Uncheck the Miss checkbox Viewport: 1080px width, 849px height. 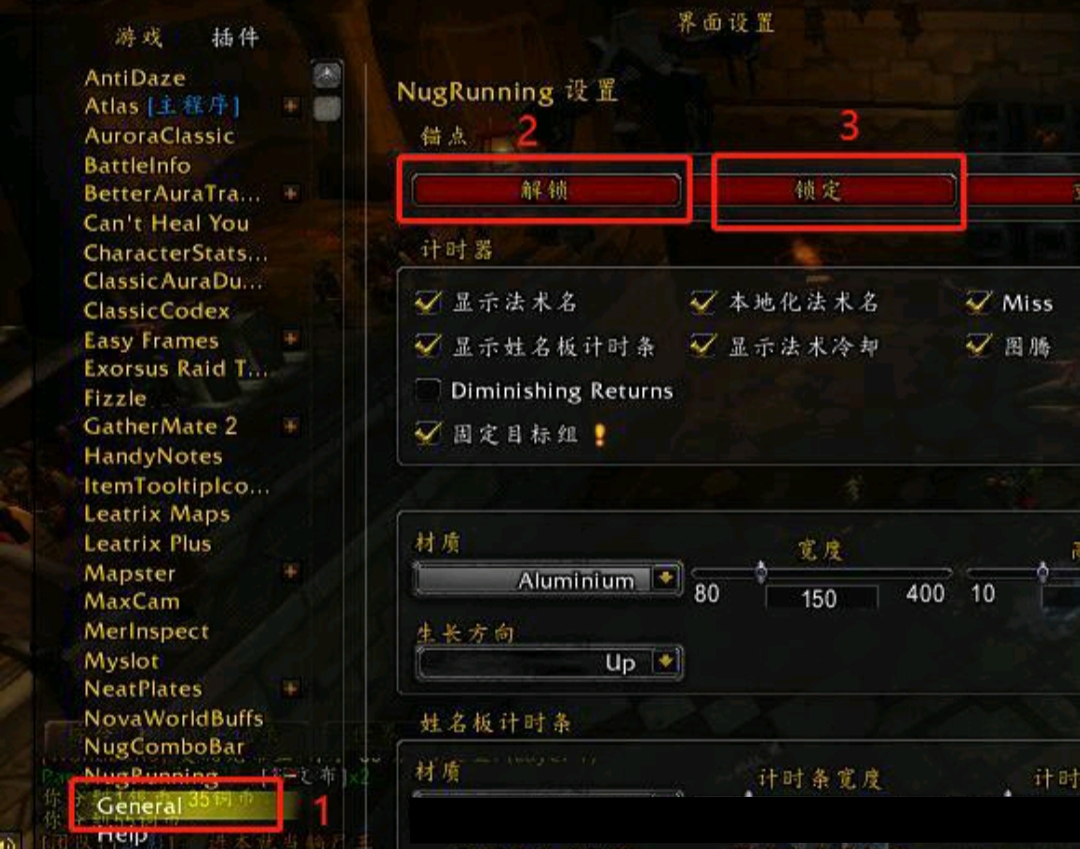[x=979, y=302]
